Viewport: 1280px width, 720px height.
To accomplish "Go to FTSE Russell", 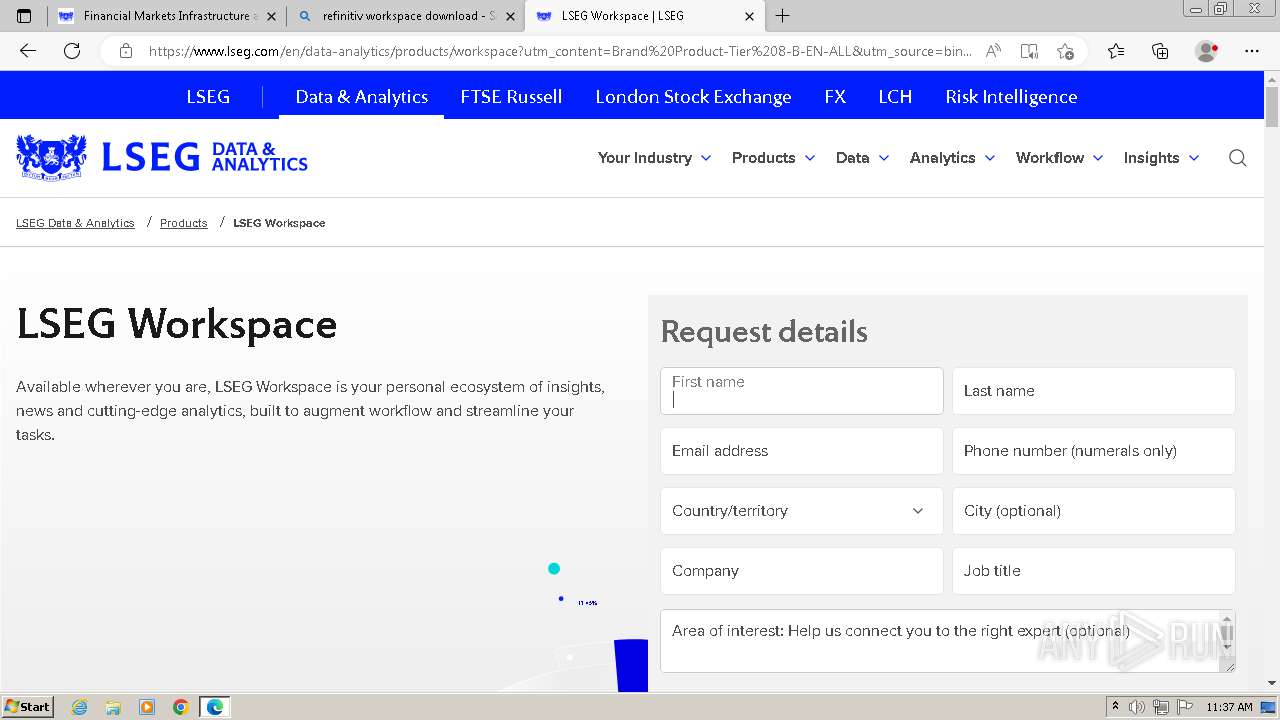I will coord(511,97).
